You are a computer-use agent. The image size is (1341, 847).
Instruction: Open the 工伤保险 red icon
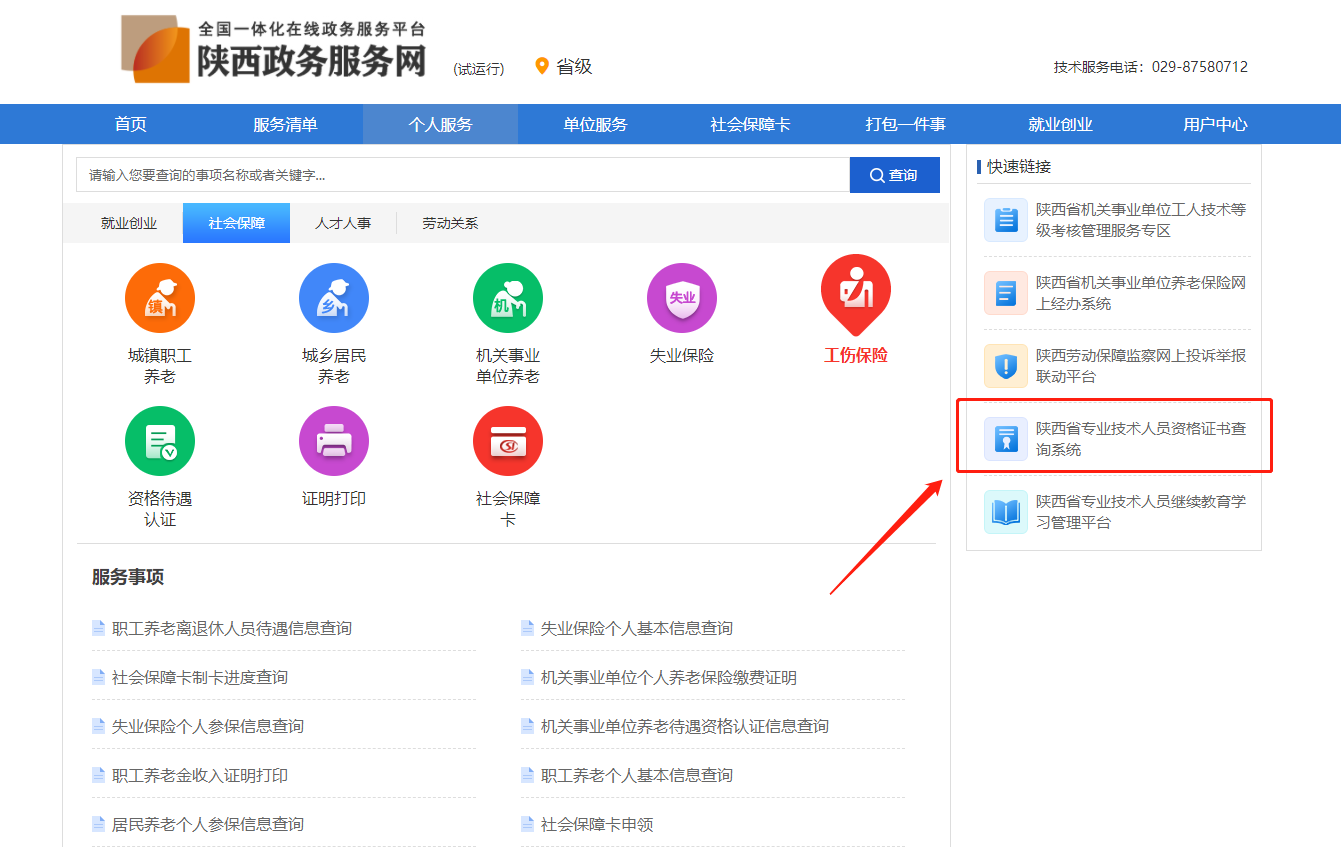(855, 292)
